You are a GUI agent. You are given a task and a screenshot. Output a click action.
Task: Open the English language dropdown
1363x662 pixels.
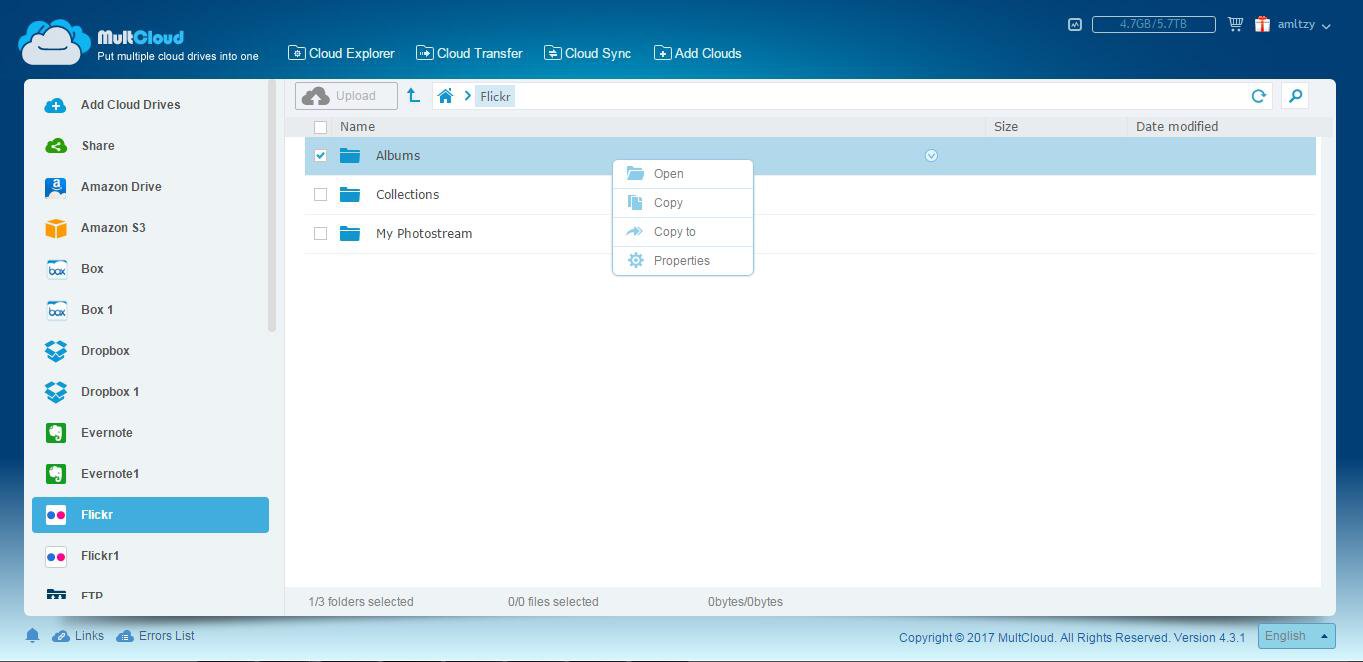(1296, 636)
